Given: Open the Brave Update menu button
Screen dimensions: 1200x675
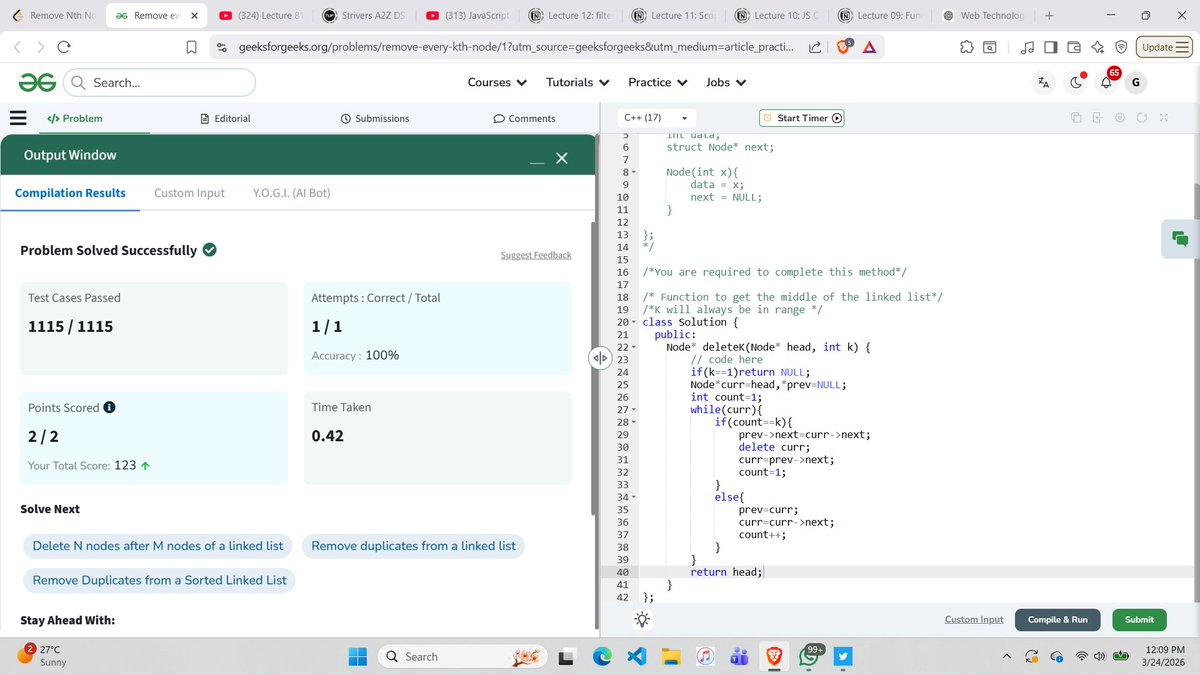Looking at the screenshot, I should click(1165, 47).
